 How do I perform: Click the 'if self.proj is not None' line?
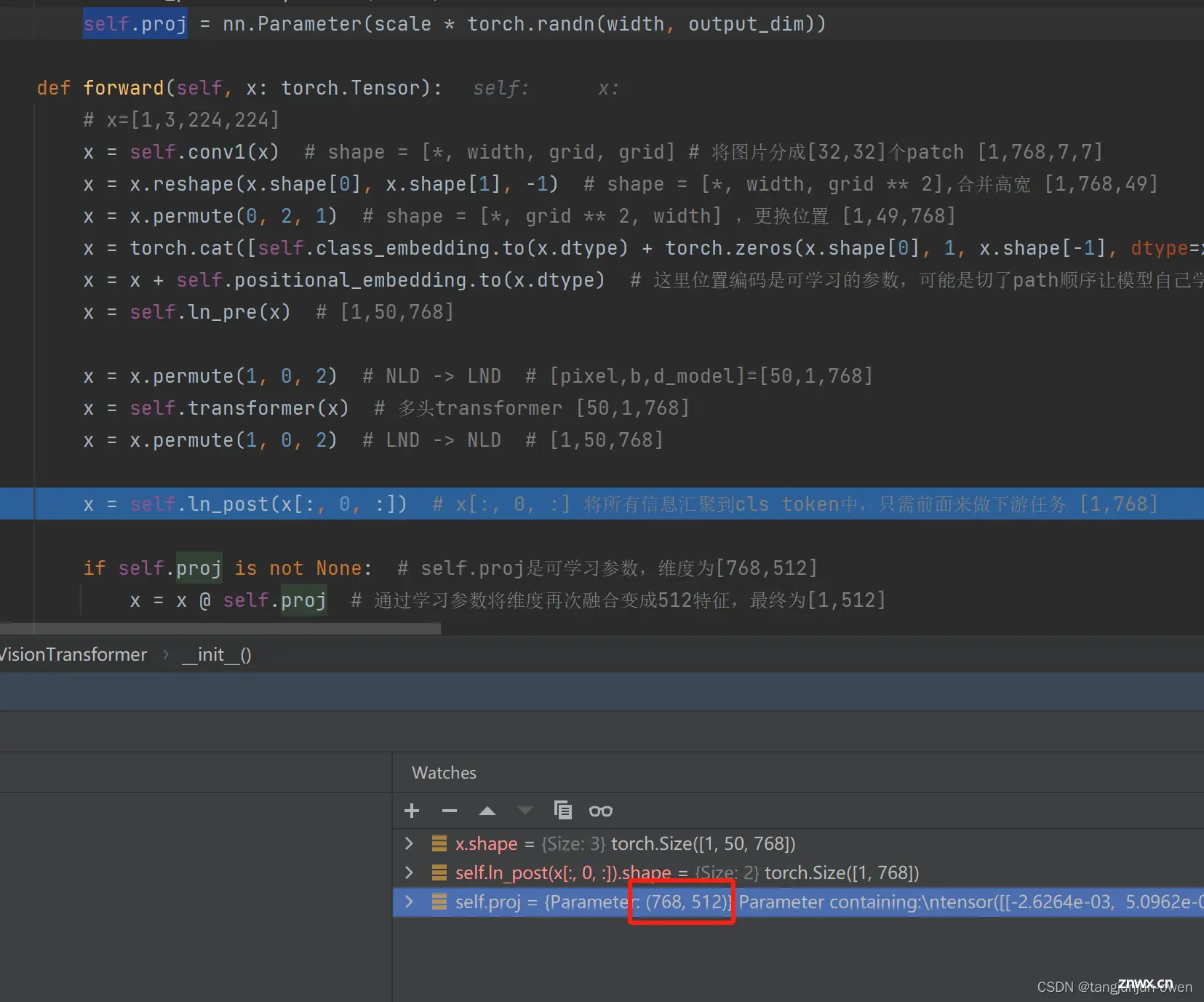pos(450,568)
